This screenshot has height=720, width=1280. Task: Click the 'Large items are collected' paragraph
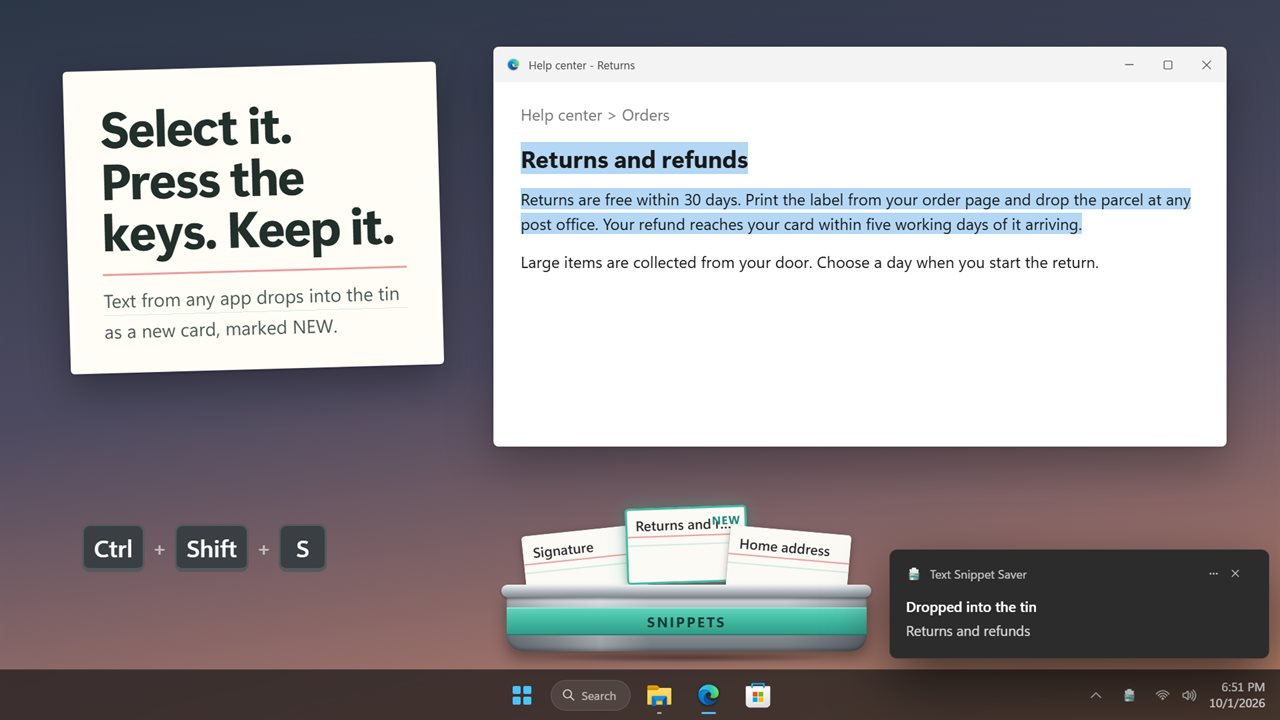810,263
